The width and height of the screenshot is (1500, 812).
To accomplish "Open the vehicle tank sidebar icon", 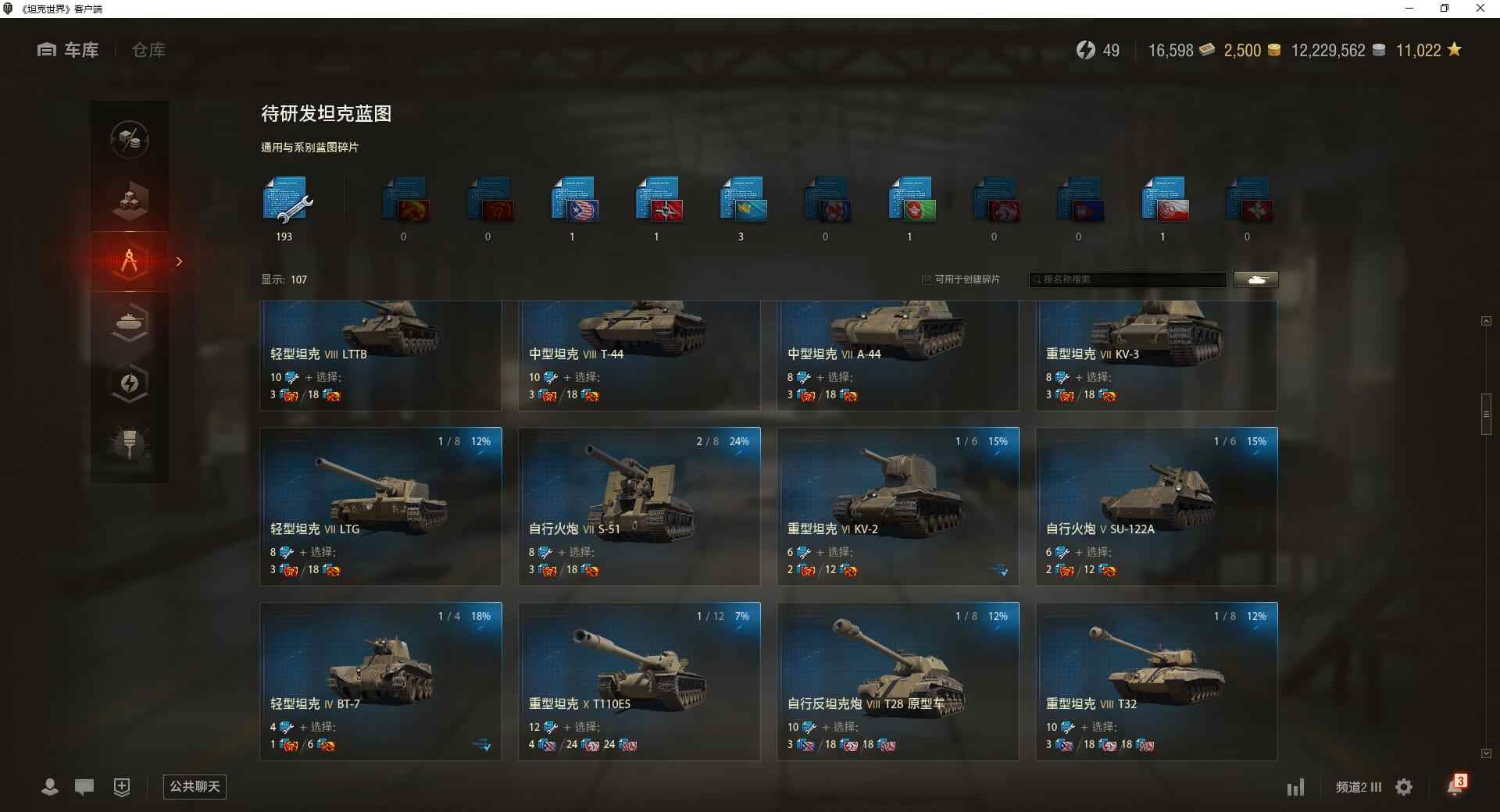I will click(x=130, y=322).
